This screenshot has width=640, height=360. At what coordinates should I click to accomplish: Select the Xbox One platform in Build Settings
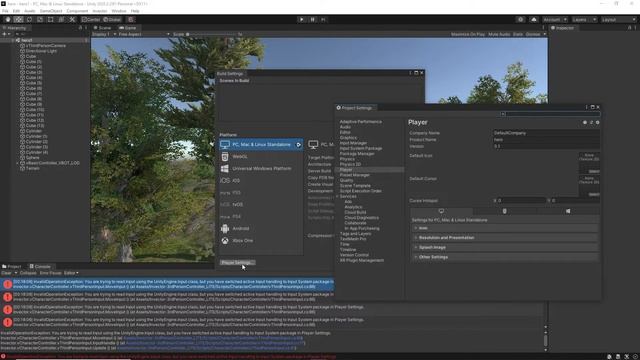261,240
